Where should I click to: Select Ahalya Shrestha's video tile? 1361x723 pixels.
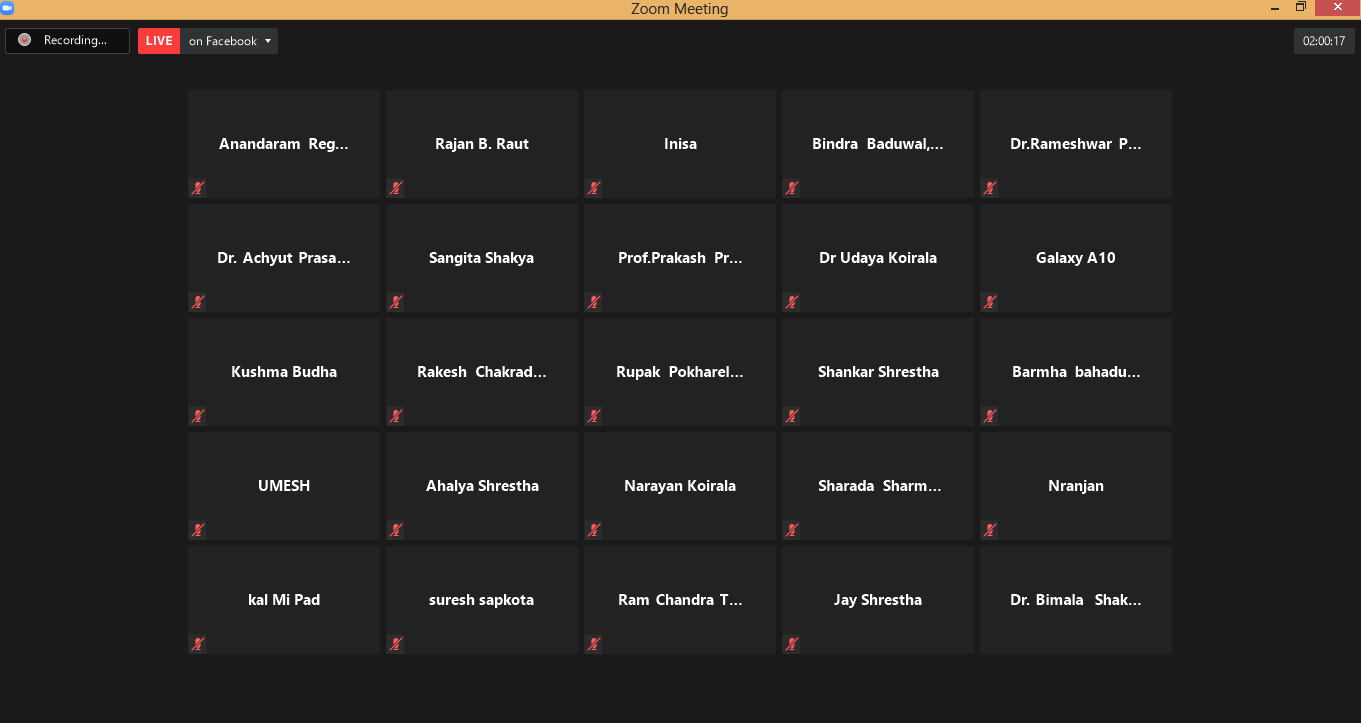(x=482, y=486)
